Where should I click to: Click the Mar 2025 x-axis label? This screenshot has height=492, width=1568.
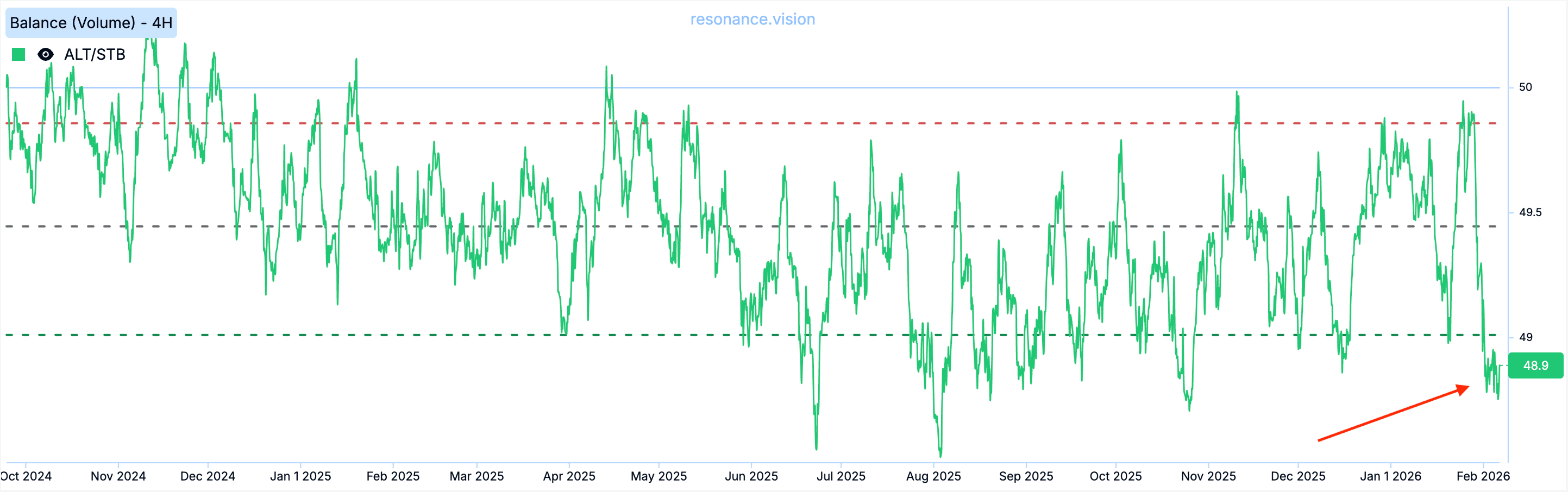(x=476, y=476)
